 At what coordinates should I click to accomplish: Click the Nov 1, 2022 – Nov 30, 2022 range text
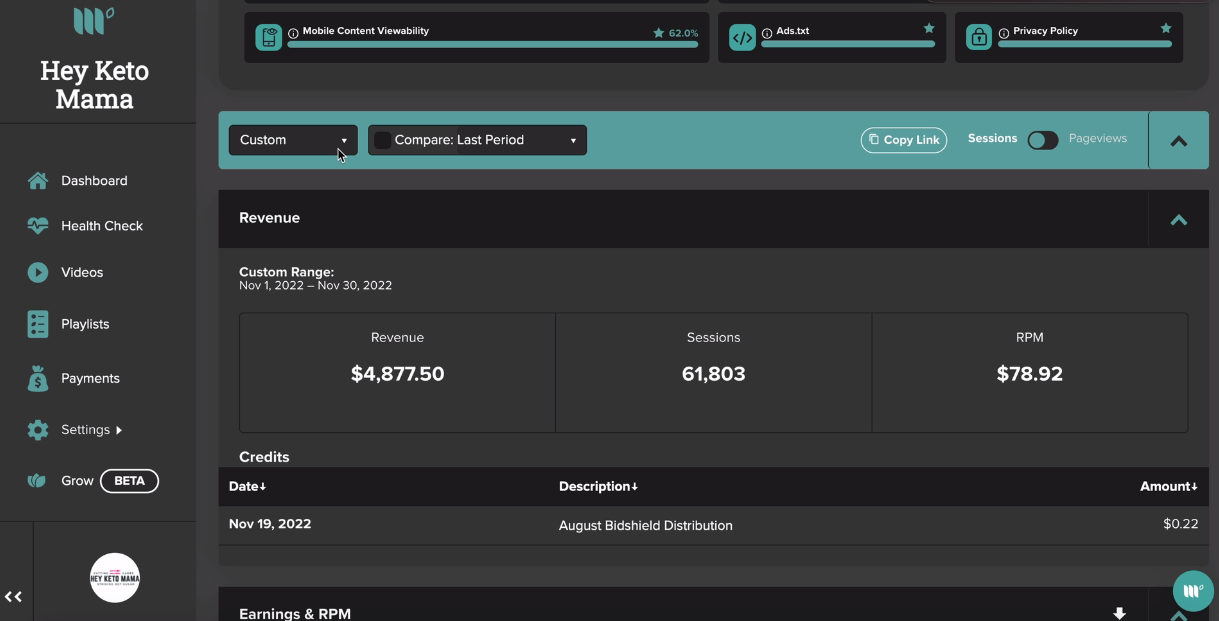pos(315,286)
